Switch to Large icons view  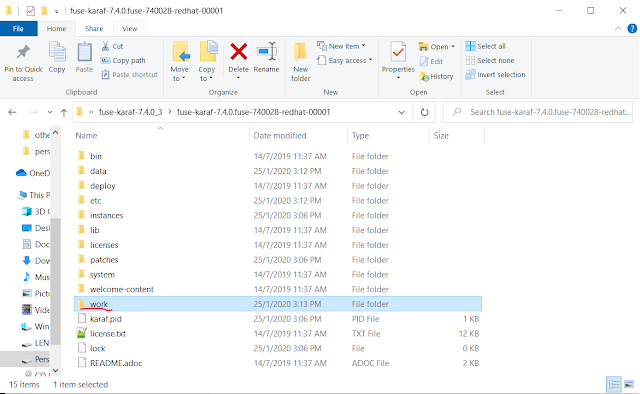629,384
